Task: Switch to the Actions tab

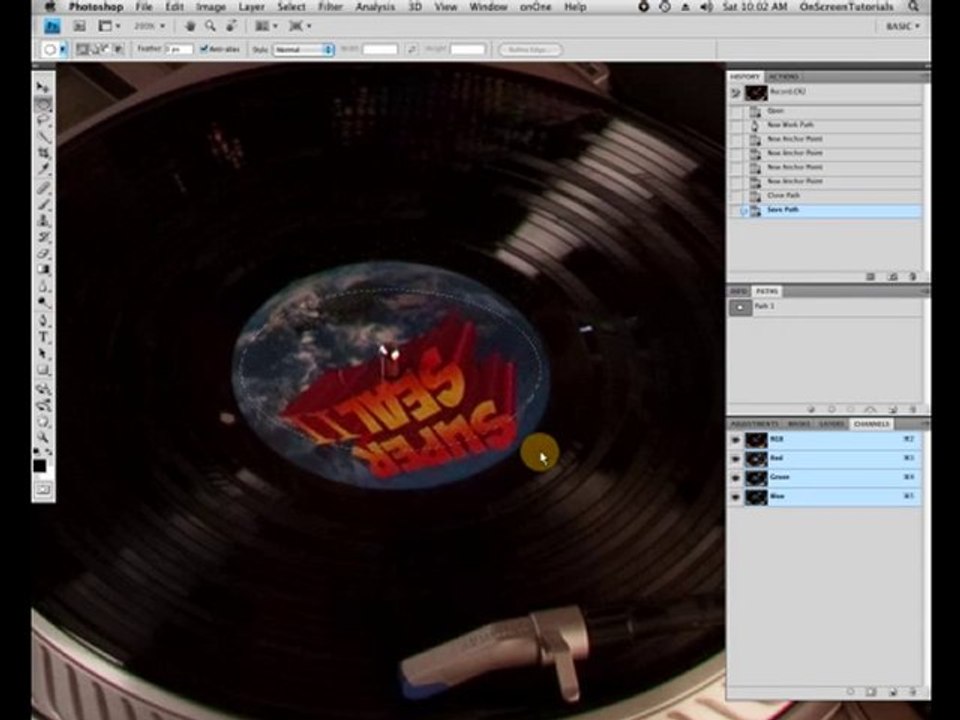Action: pos(784,77)
